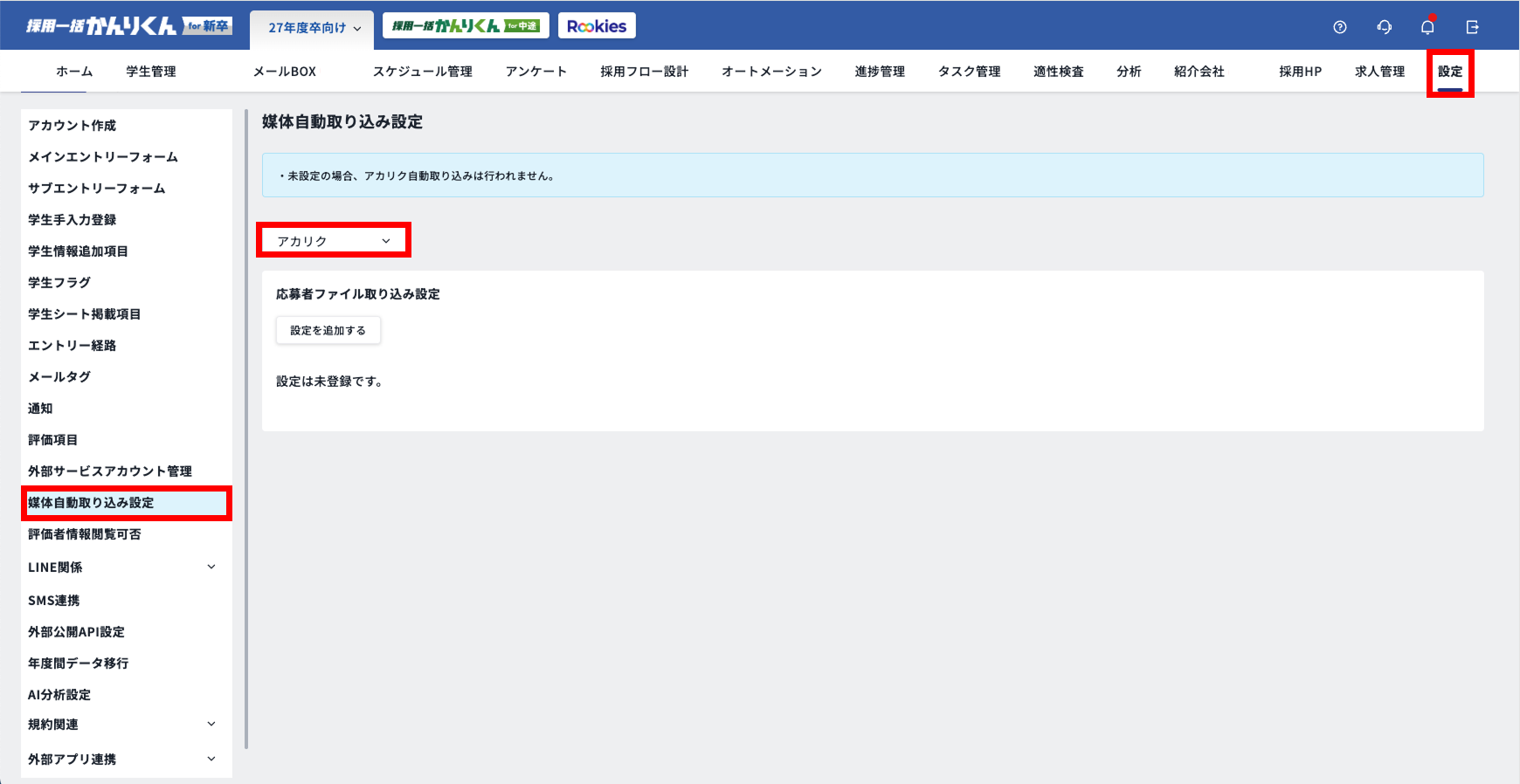Screen dimensions: 1520x784
Task: Open the notifications bell icon
Action: click(x=1427, y=27)
